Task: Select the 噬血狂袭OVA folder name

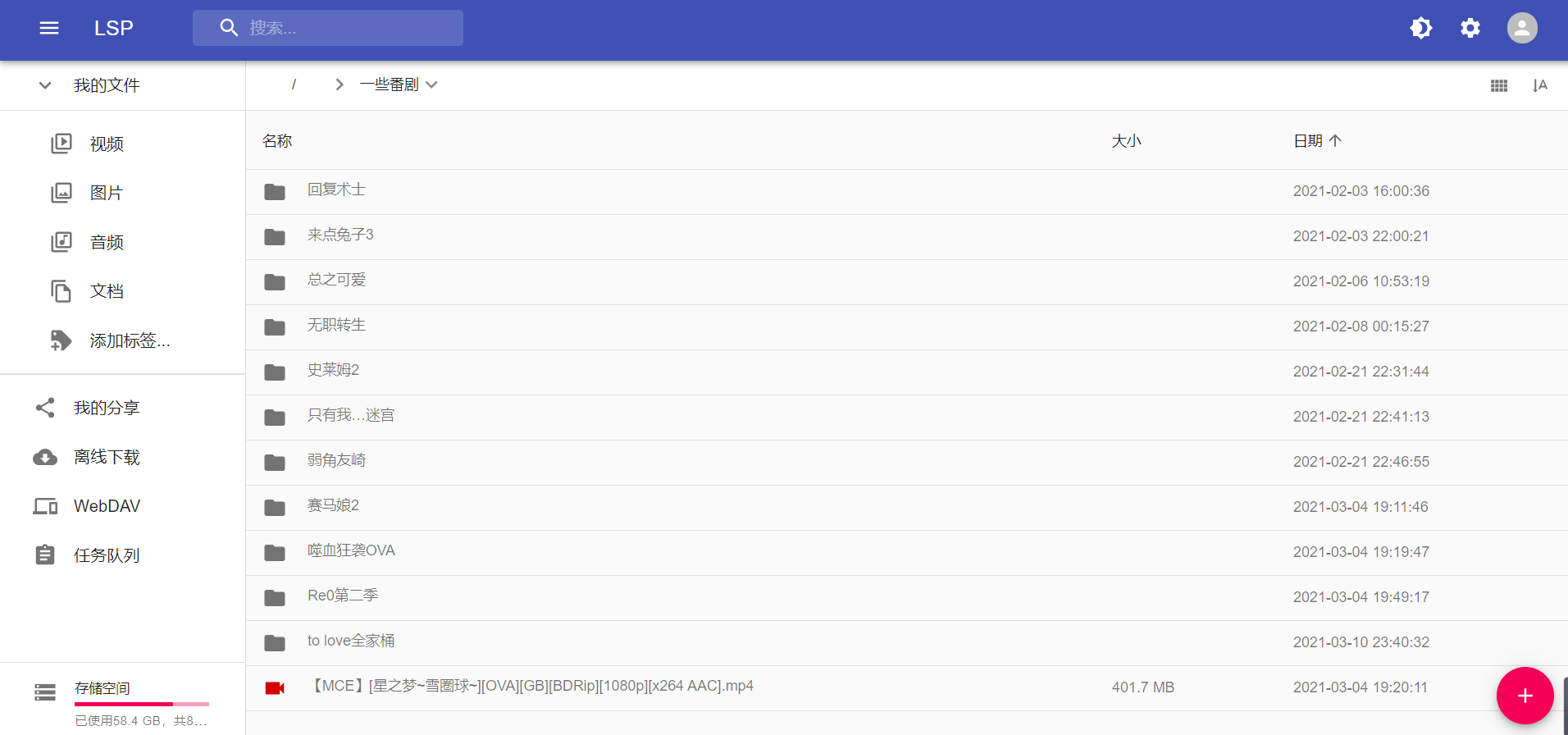Action: (351, 550)
